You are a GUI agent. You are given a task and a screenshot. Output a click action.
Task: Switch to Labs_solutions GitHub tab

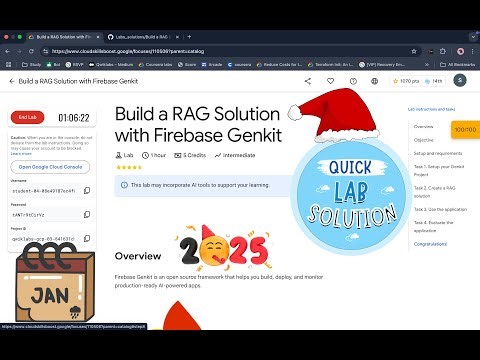142,37
